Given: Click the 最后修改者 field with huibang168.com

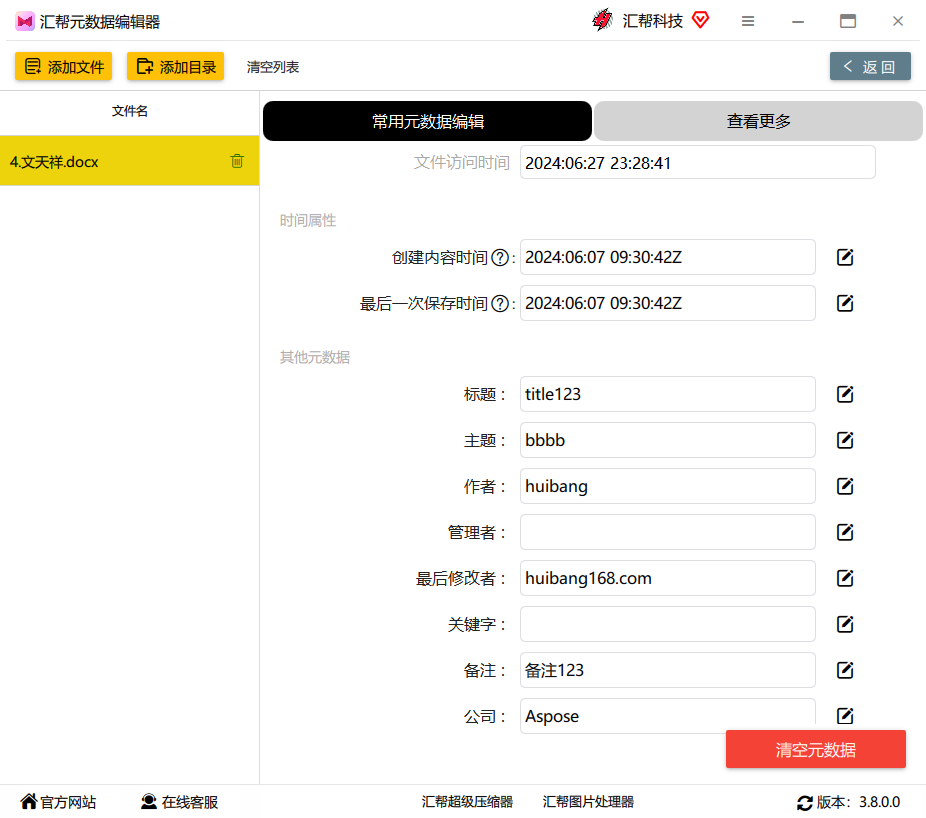Looking at the screenshot, I should pyautogui.click(x=667, y=578).
